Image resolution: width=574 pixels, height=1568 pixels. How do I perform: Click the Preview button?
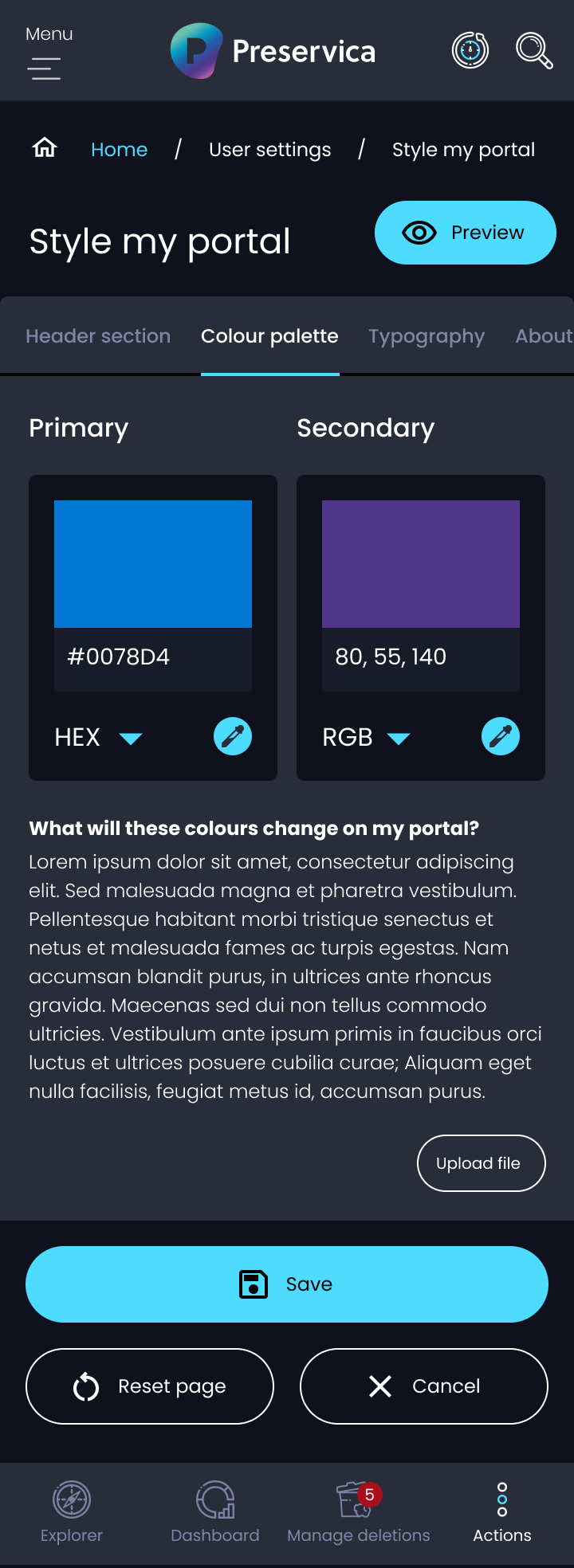point(466,233)
